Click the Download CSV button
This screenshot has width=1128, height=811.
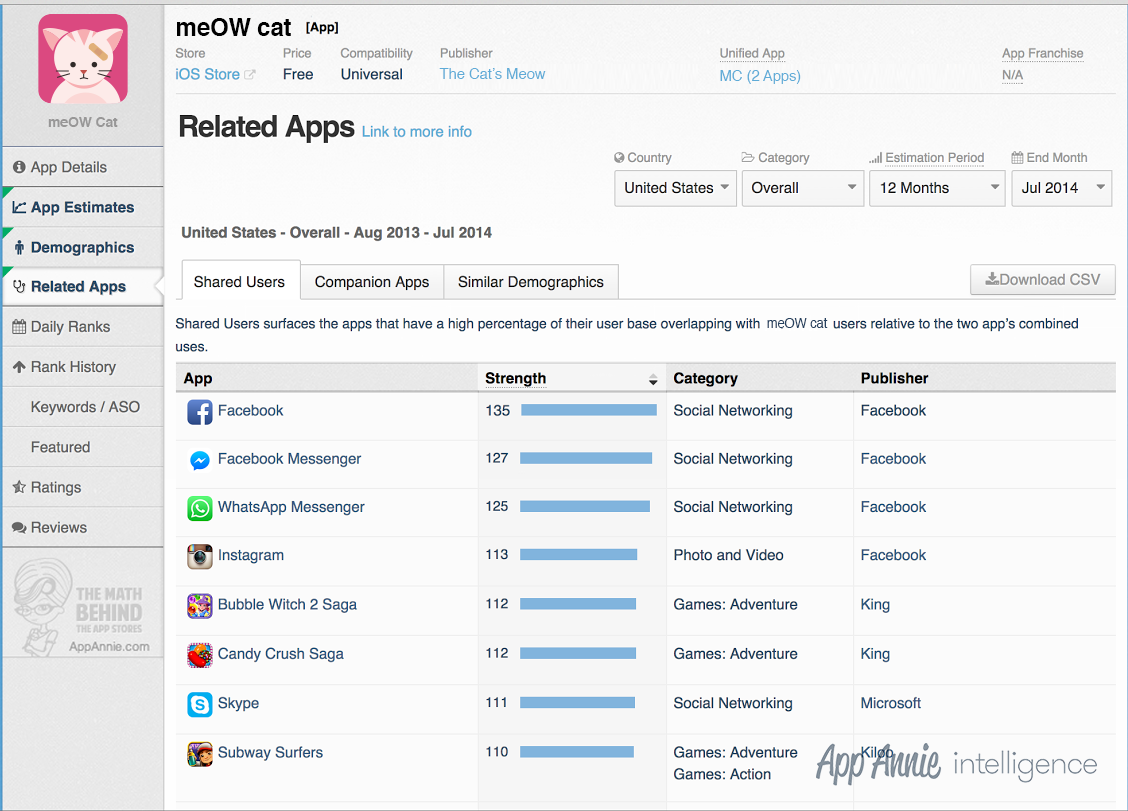coord(1042,279)
